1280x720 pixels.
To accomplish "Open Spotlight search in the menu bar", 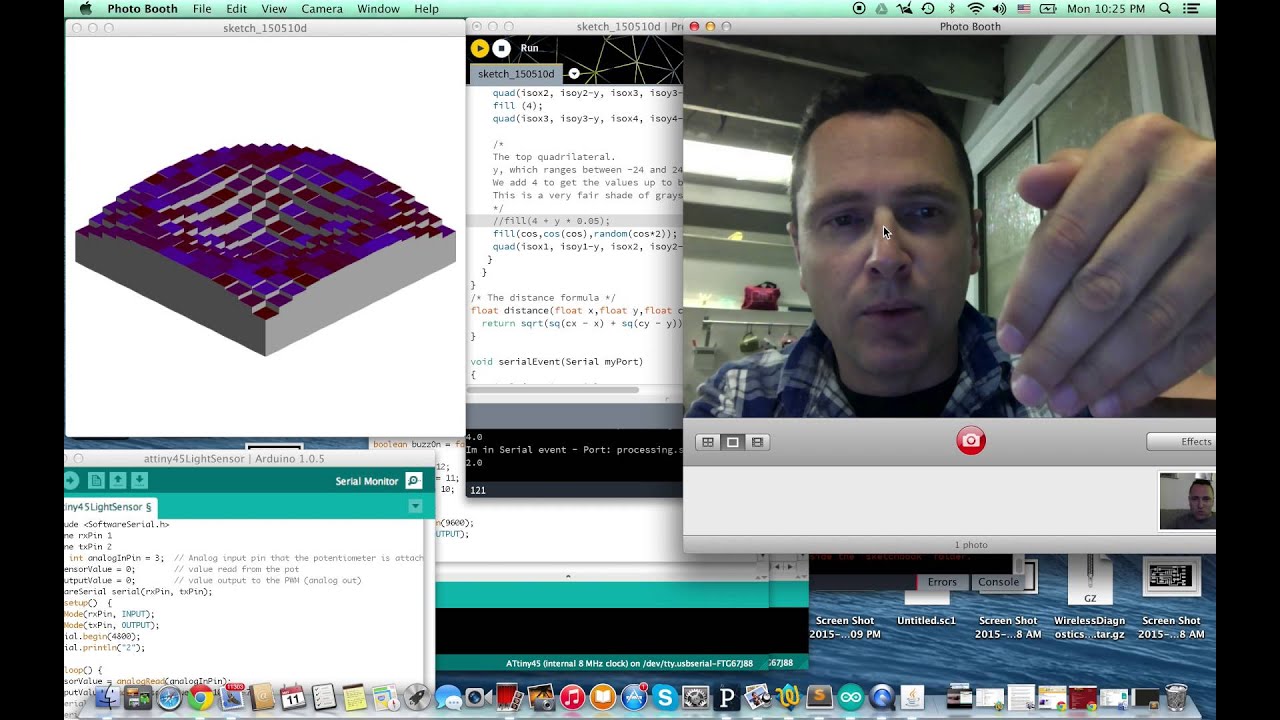I will (x=1165, y=9).
